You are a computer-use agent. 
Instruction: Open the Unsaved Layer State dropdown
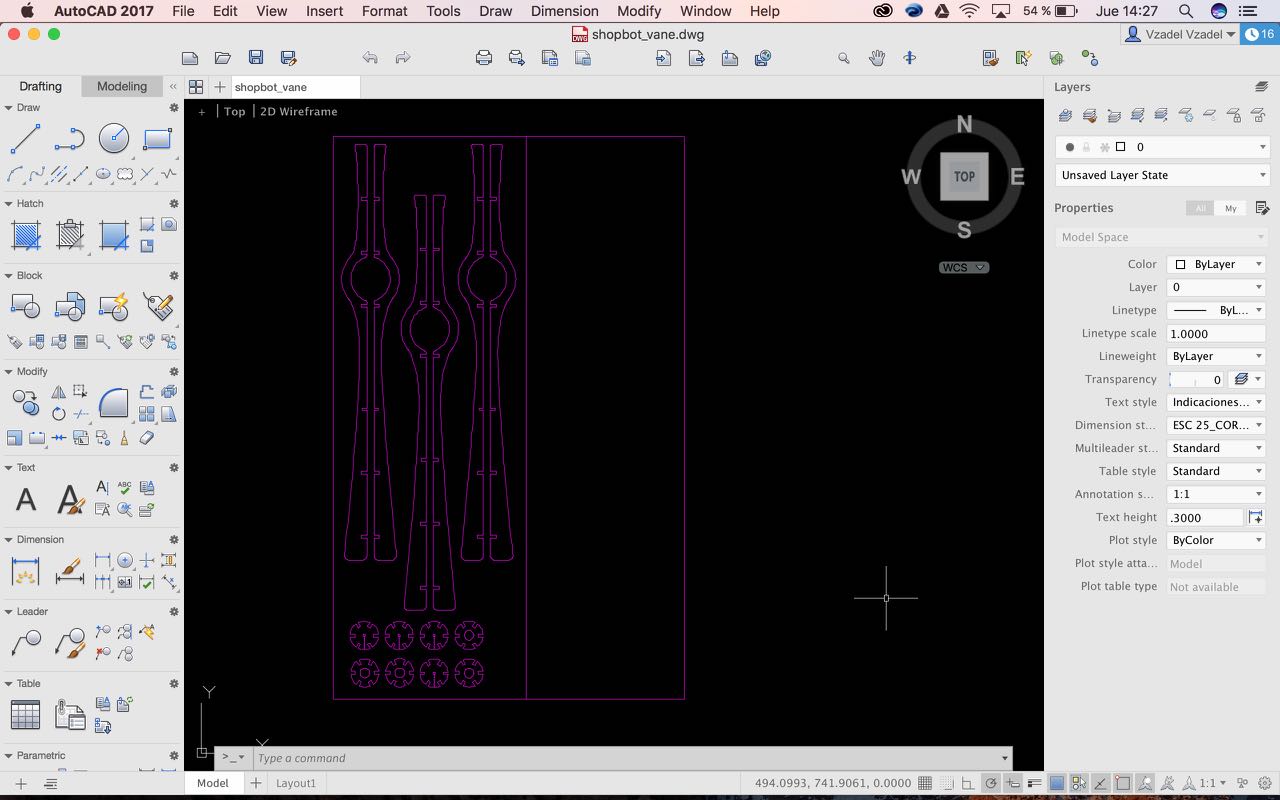click(x=1162, y=175)
